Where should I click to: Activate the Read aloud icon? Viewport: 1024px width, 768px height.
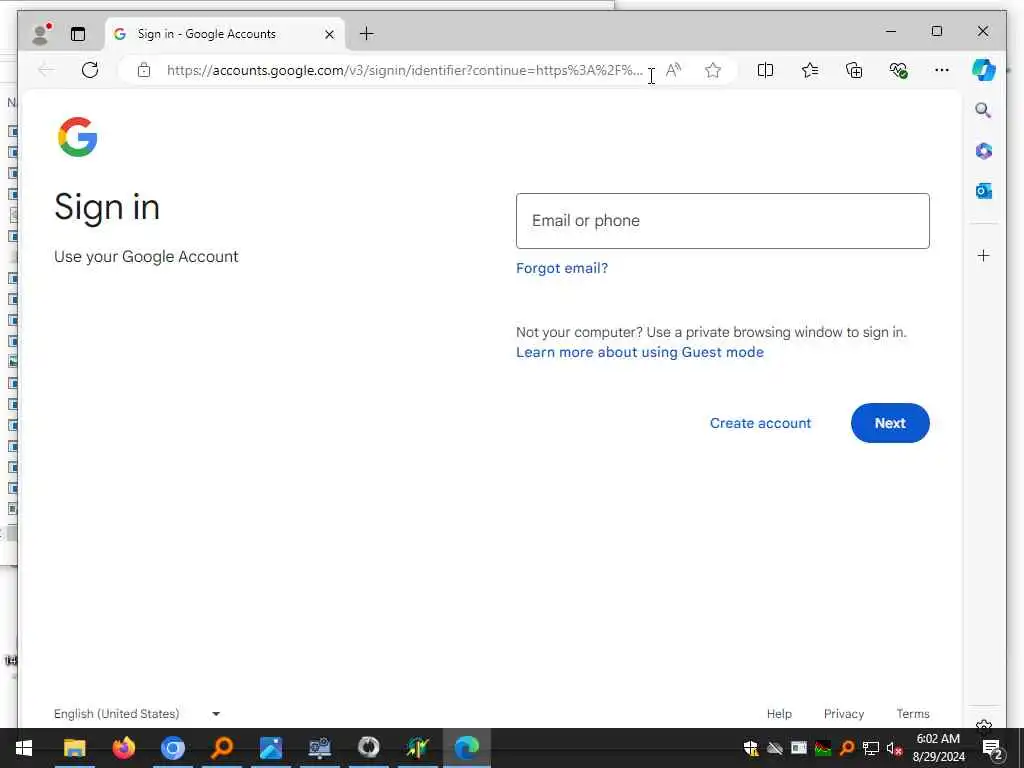point(673,70)
